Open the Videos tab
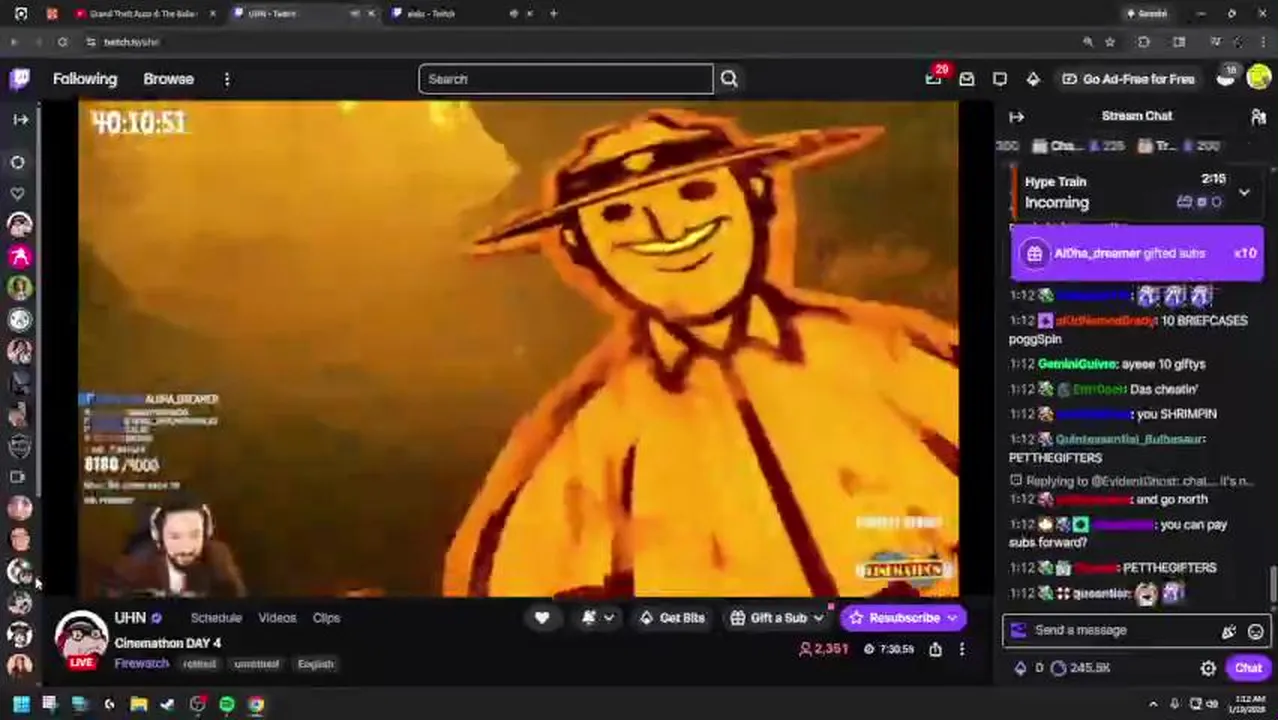Image resolution: width=1278 pixels, height=720 pixels. [x=277, y=618]
